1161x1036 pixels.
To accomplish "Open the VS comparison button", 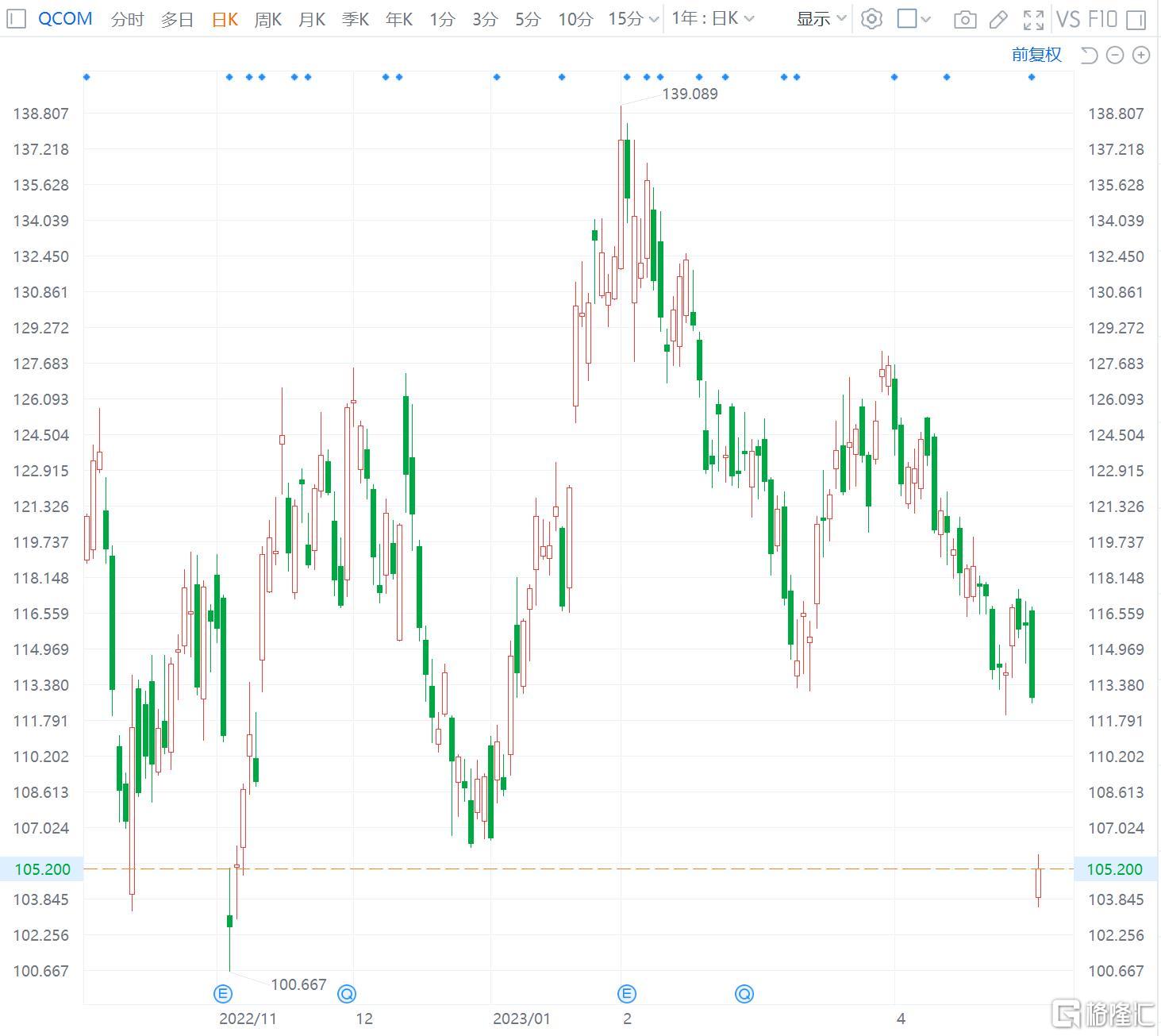I will pyautogui.click(x=1068, y=19).
